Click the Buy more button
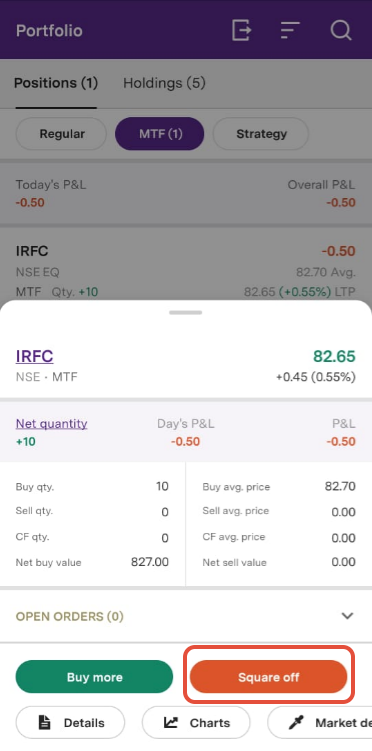 [x=94, y=677]
